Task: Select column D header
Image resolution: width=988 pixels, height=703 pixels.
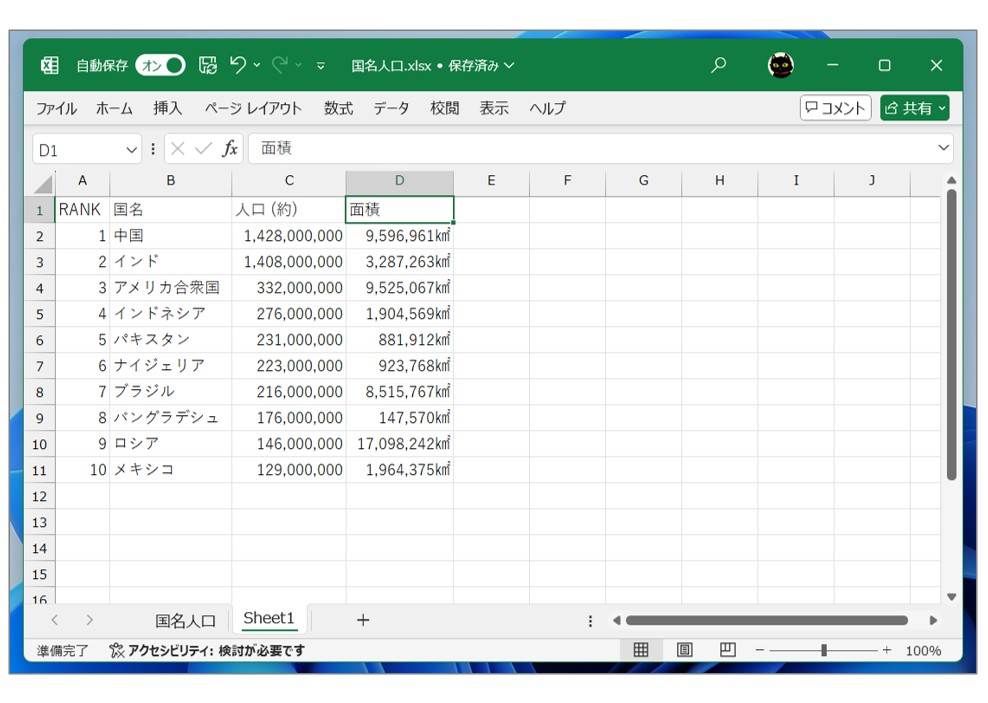Action: click(x=399, y=181)
